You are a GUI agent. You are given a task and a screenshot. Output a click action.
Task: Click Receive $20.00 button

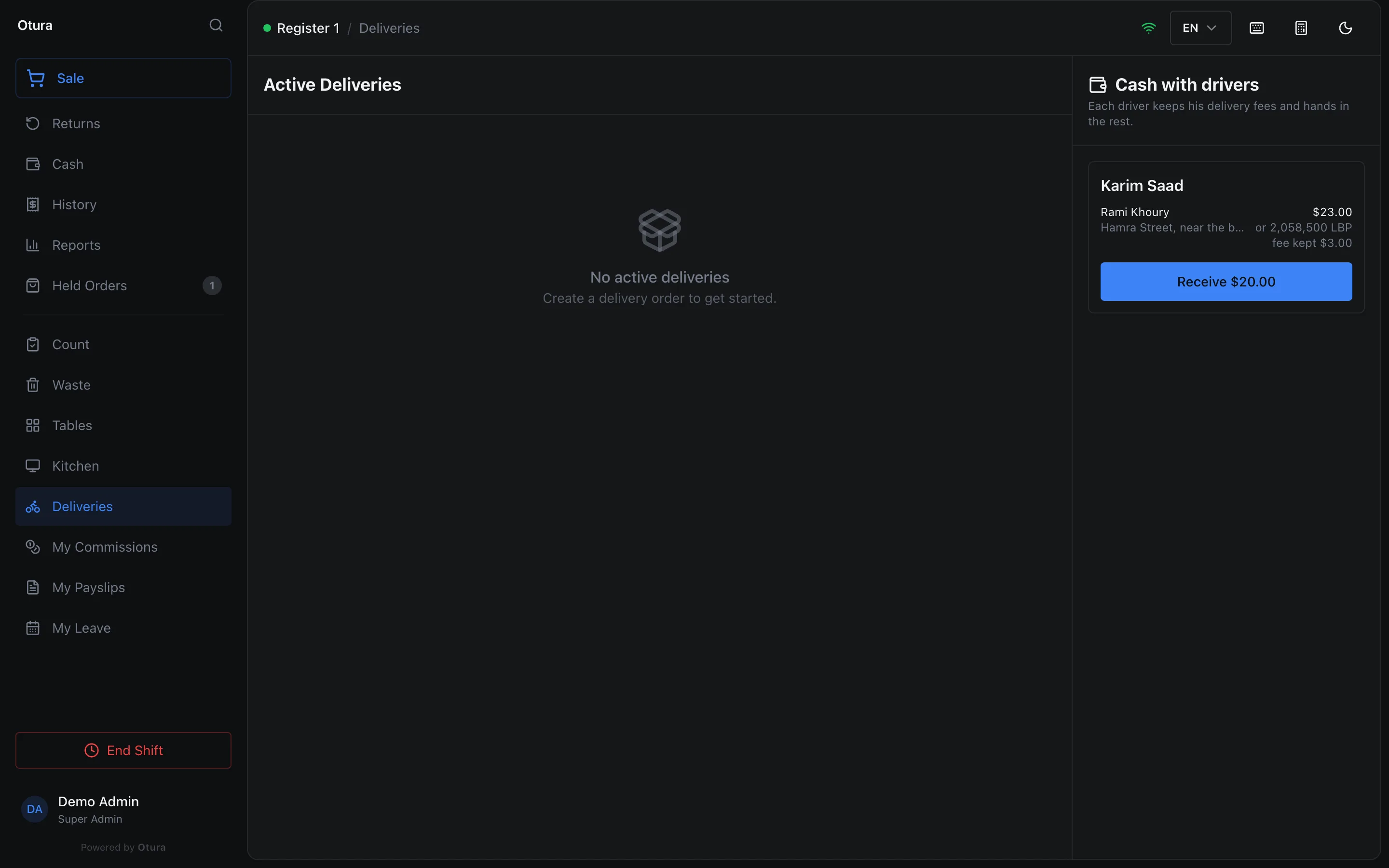pos(1226,282)
